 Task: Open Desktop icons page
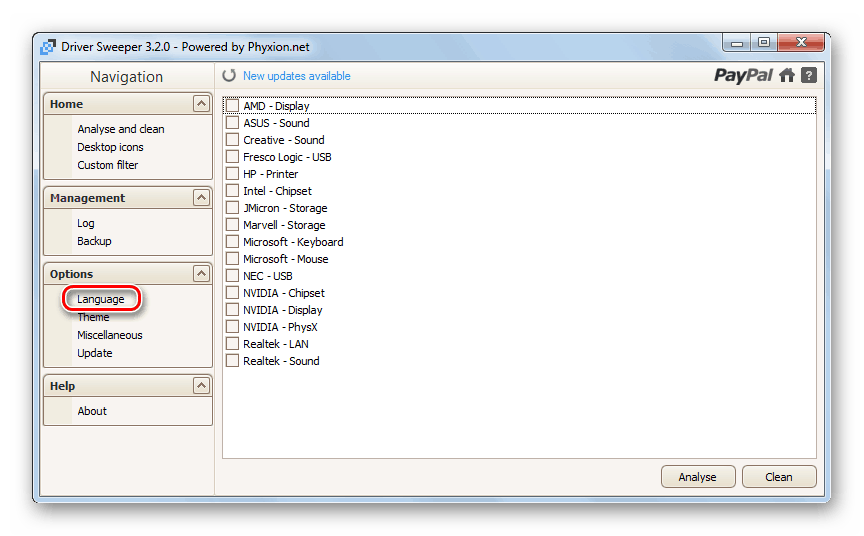(110, 147)
